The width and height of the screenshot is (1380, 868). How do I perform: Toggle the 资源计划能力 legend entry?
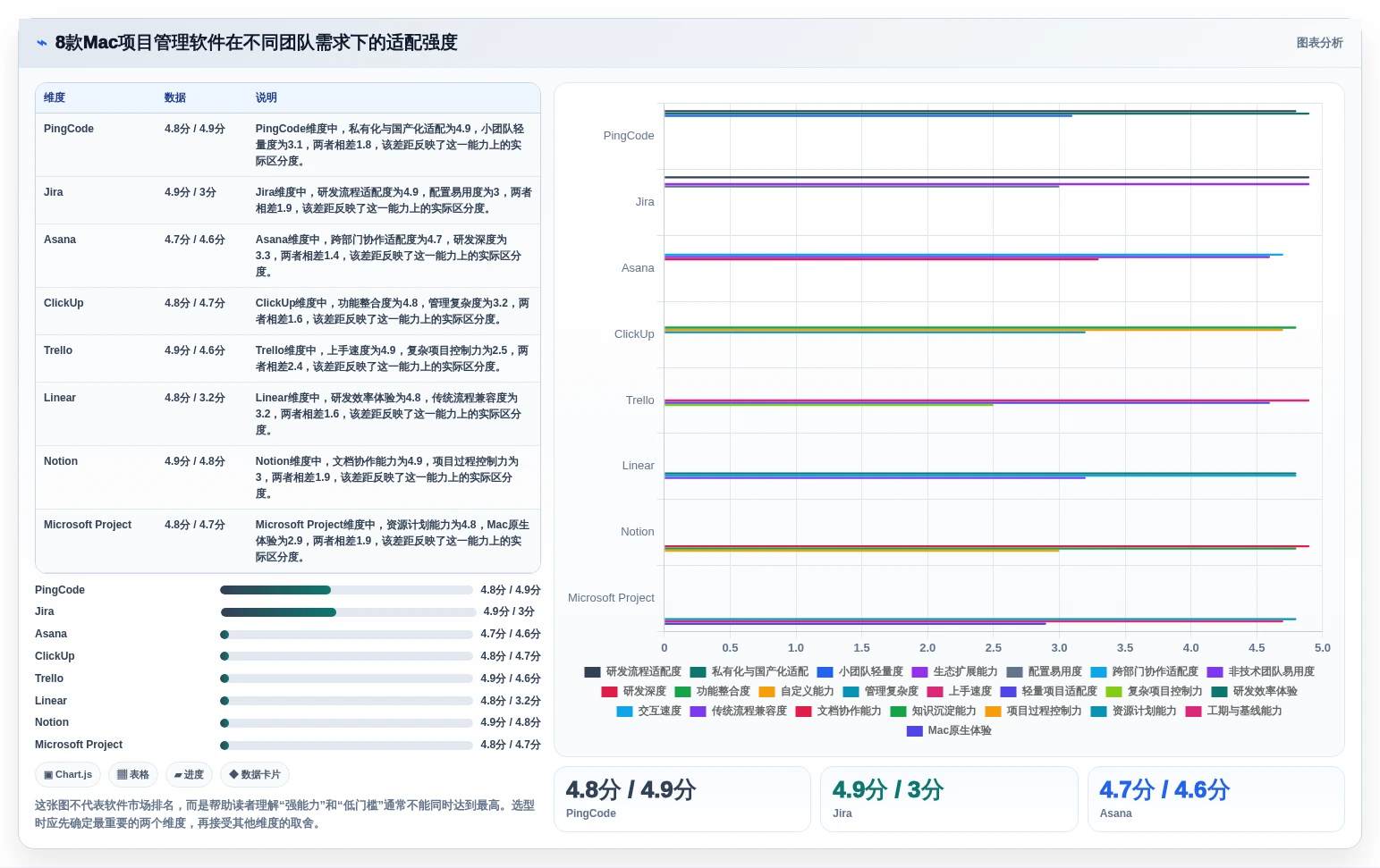click(x=1134, y=711)
